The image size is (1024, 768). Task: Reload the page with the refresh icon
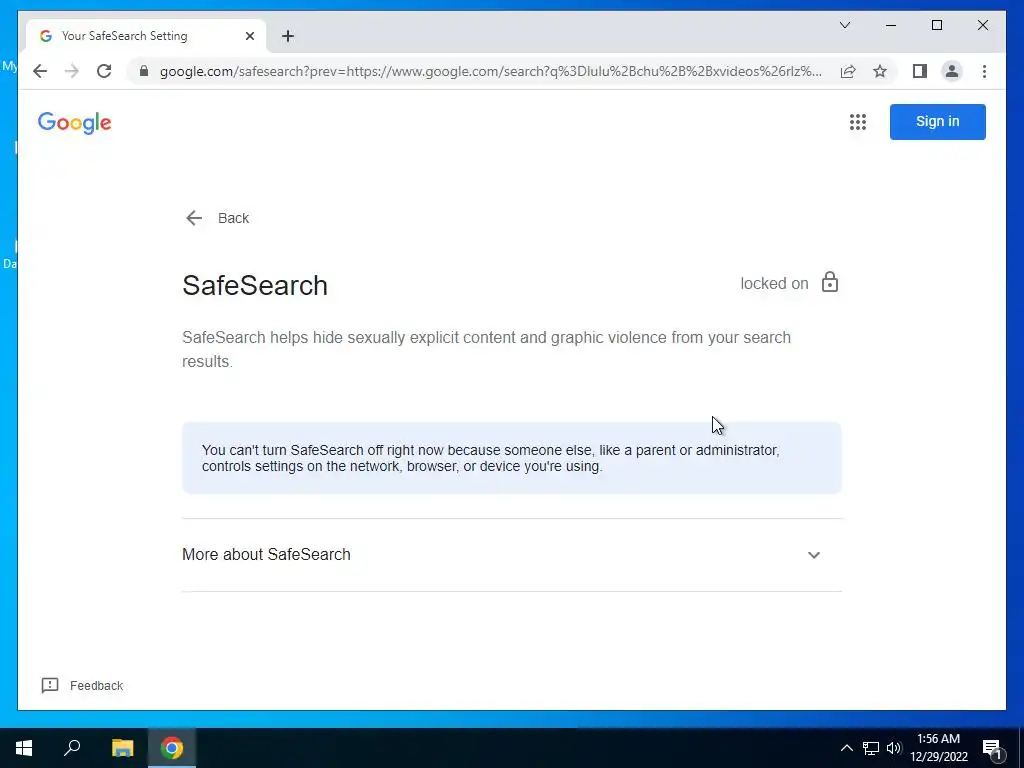(x=104, y=71)
